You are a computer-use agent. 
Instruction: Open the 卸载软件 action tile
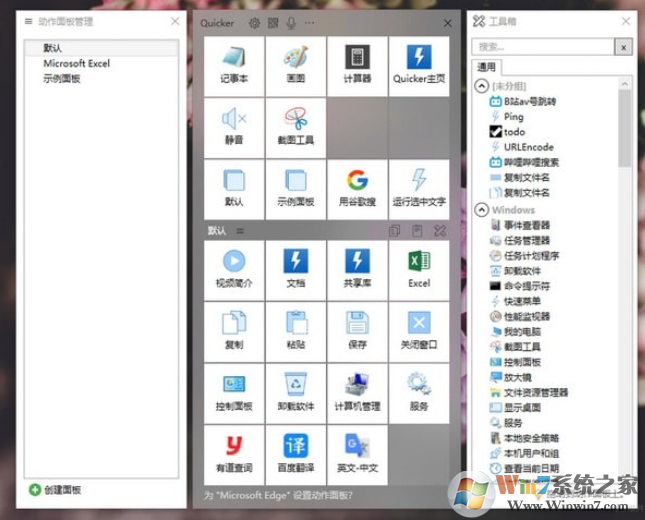[296, 394]
